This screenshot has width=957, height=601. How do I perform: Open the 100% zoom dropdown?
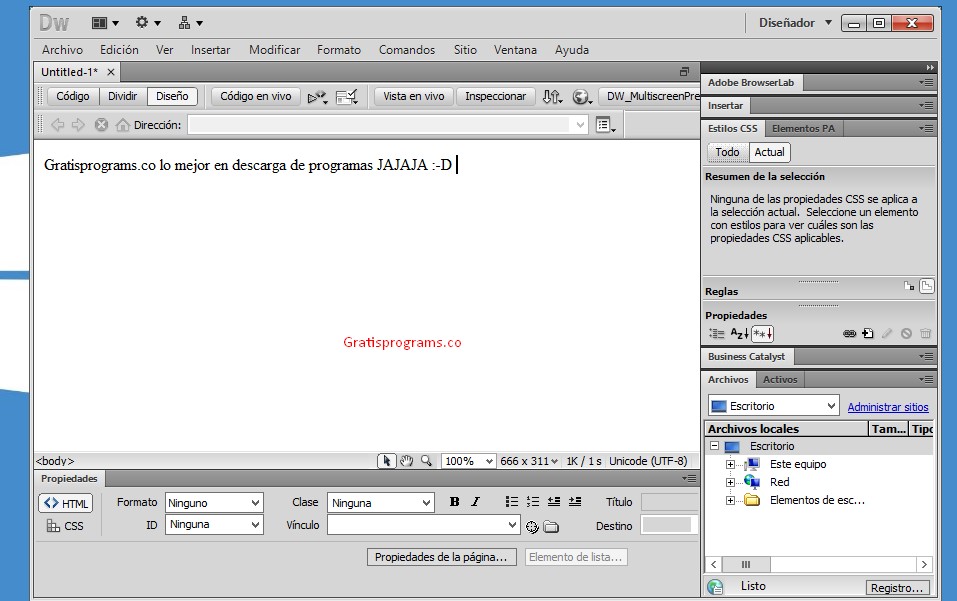pos(468,461)
